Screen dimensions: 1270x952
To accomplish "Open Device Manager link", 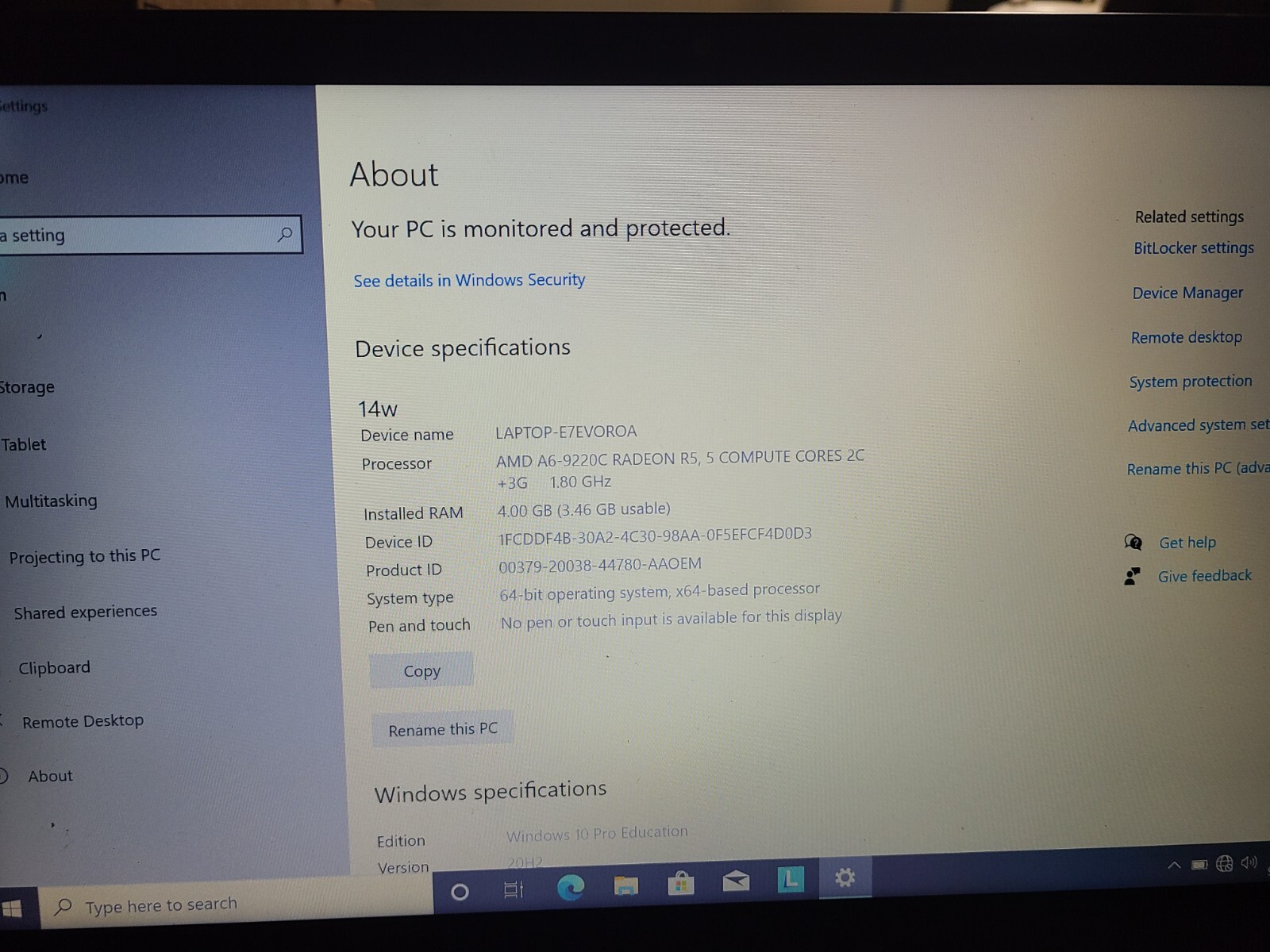I will pos(1187,293).
